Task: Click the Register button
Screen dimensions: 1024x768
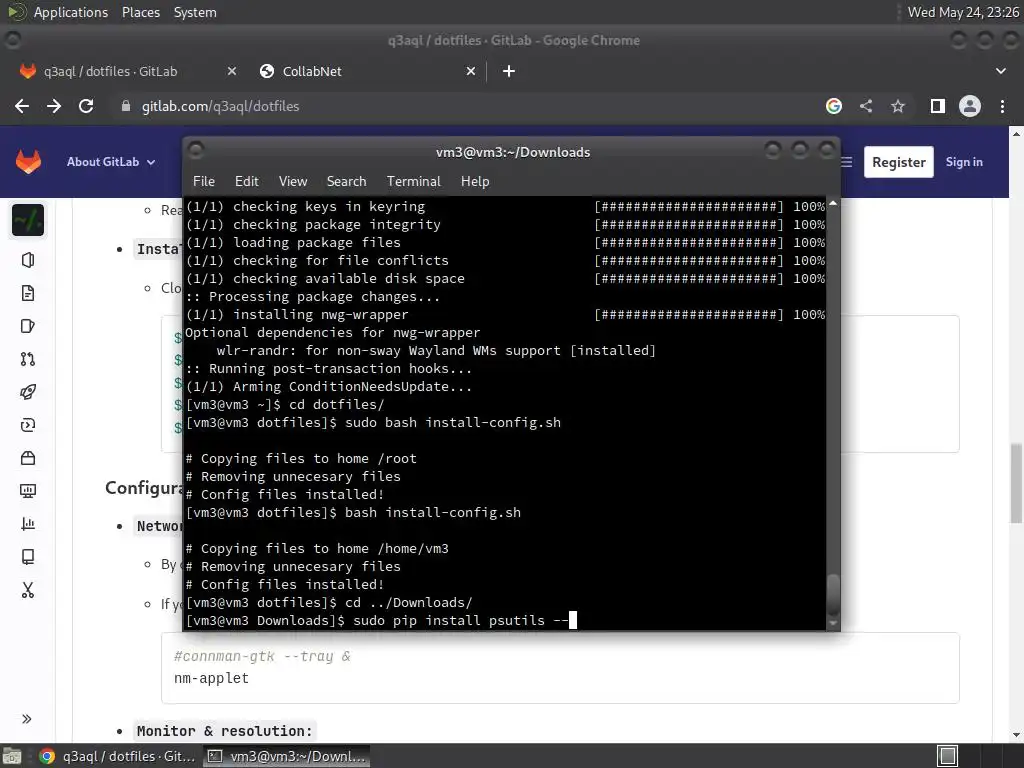Action: [x=899, y=162]
